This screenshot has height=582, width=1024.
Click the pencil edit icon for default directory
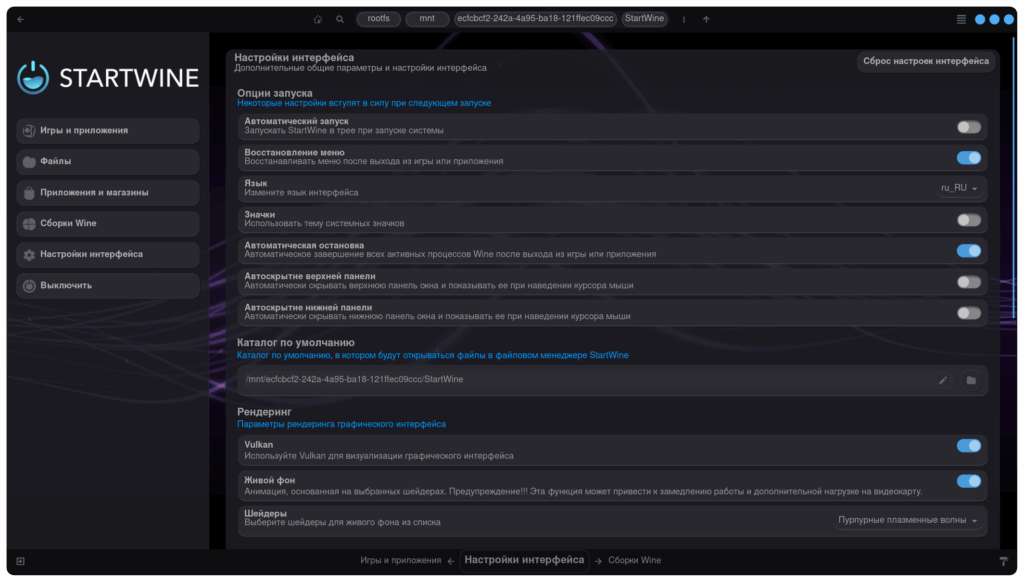click(x=943, y=380)
